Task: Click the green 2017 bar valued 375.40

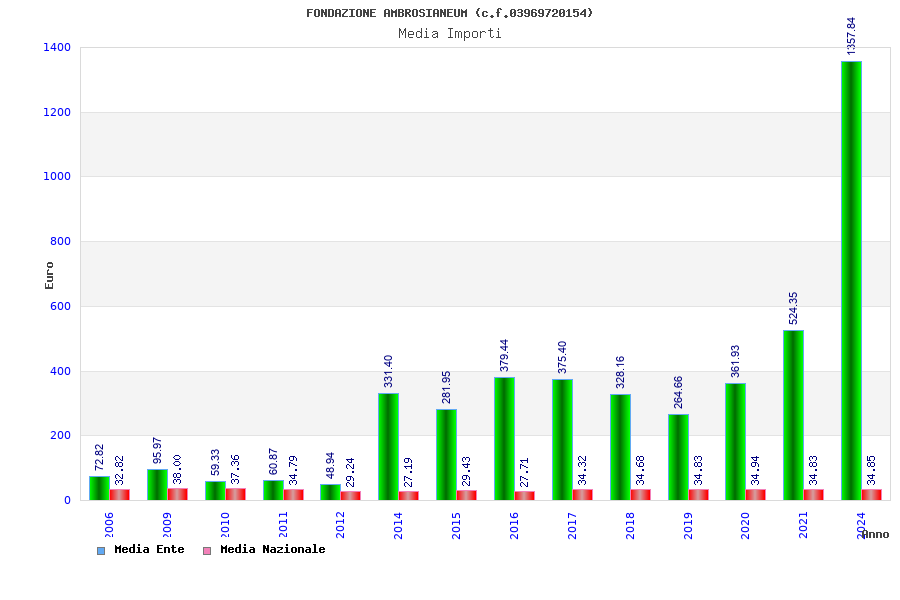Action: pos(562,439)
